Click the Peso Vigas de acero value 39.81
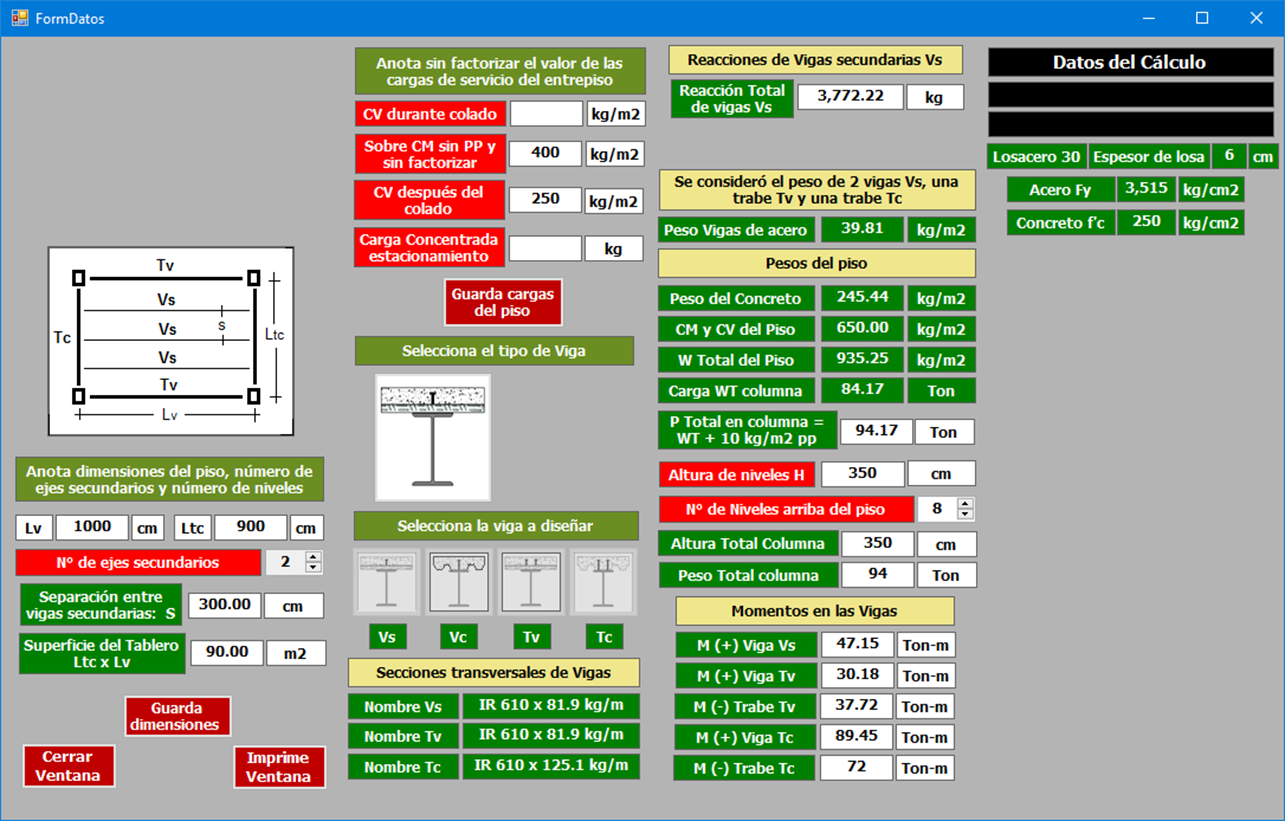 click(x=862, y=229)
